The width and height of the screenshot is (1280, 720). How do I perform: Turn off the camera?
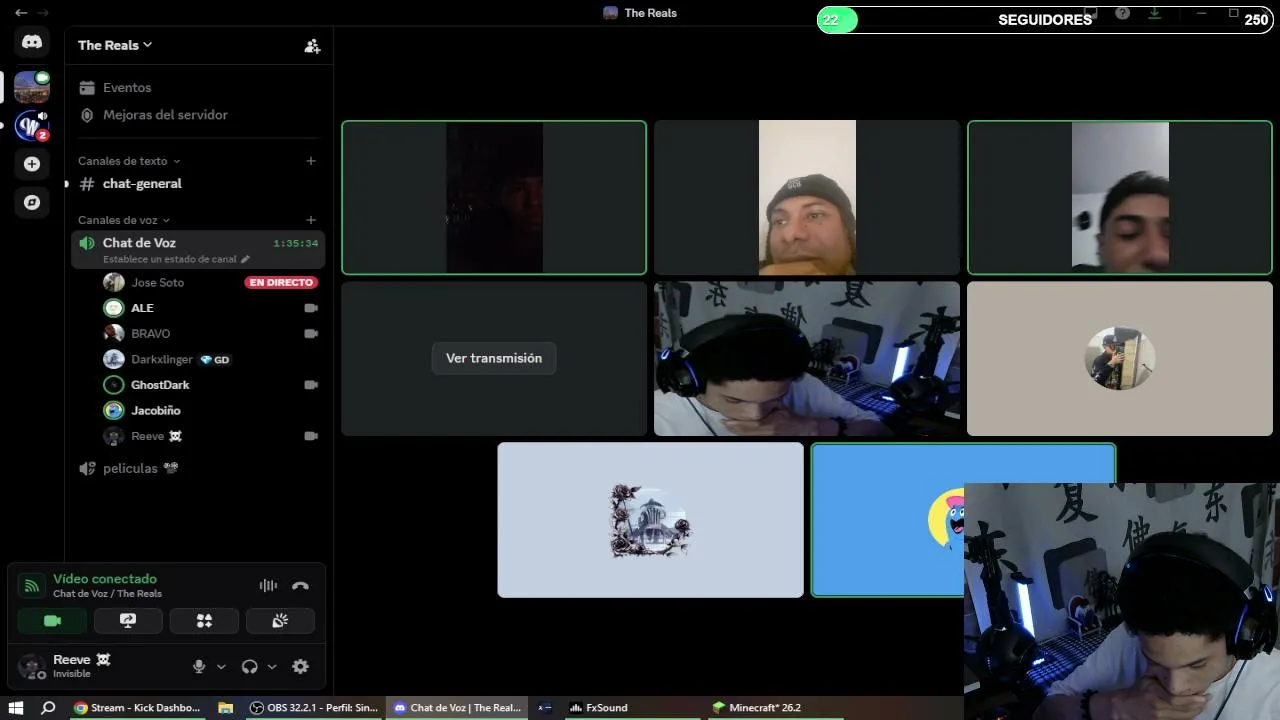tap(52, 621)
